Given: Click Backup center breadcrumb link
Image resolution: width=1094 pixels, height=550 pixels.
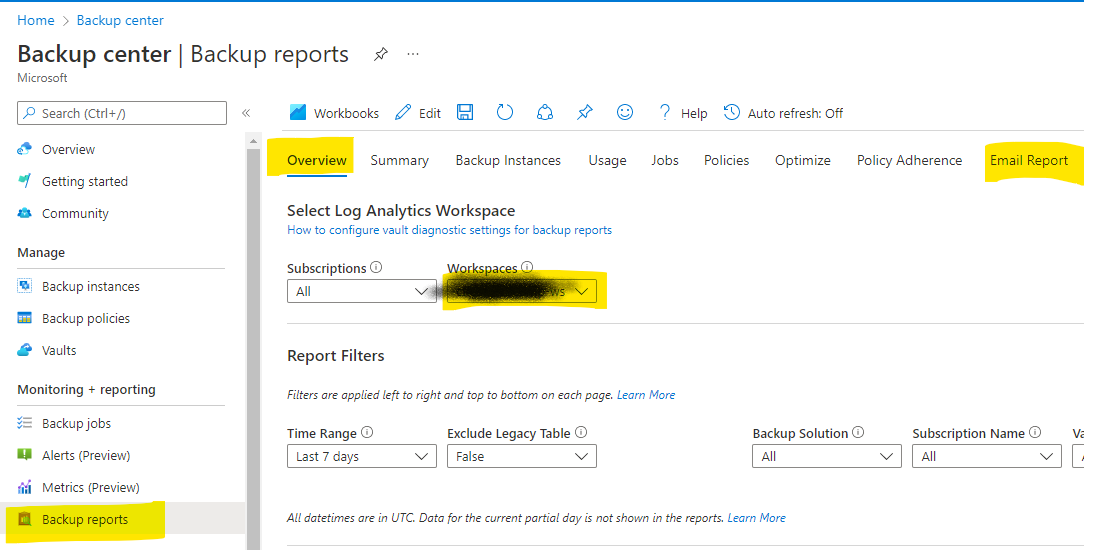Looking at the screenshot, I should (x=120, y=20).
